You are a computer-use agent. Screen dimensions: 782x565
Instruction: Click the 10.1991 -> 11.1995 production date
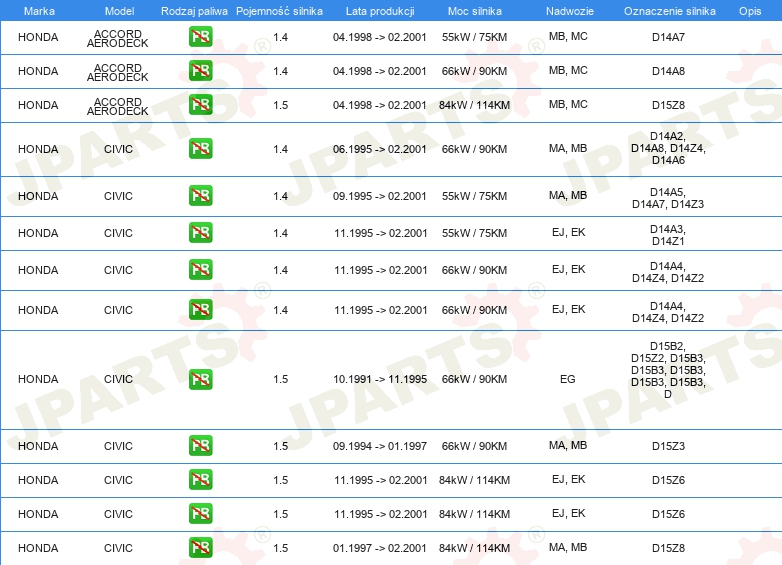click(380, 379)
